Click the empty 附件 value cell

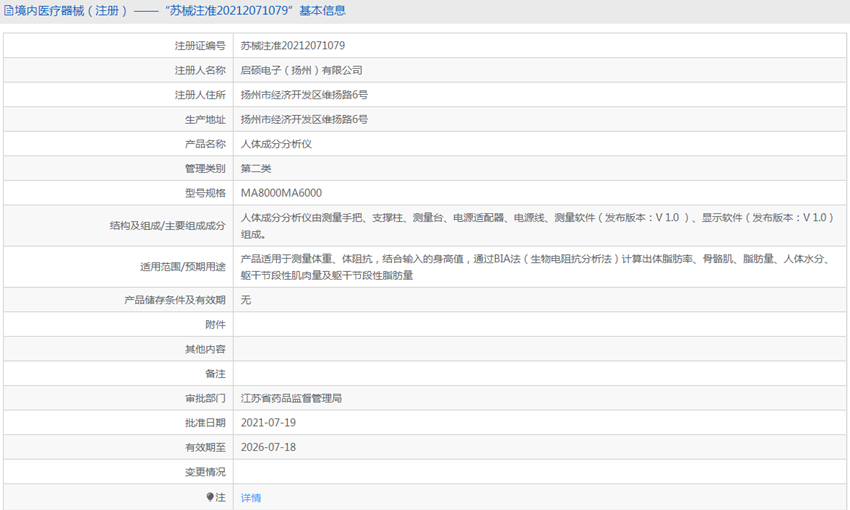point(540,324)
